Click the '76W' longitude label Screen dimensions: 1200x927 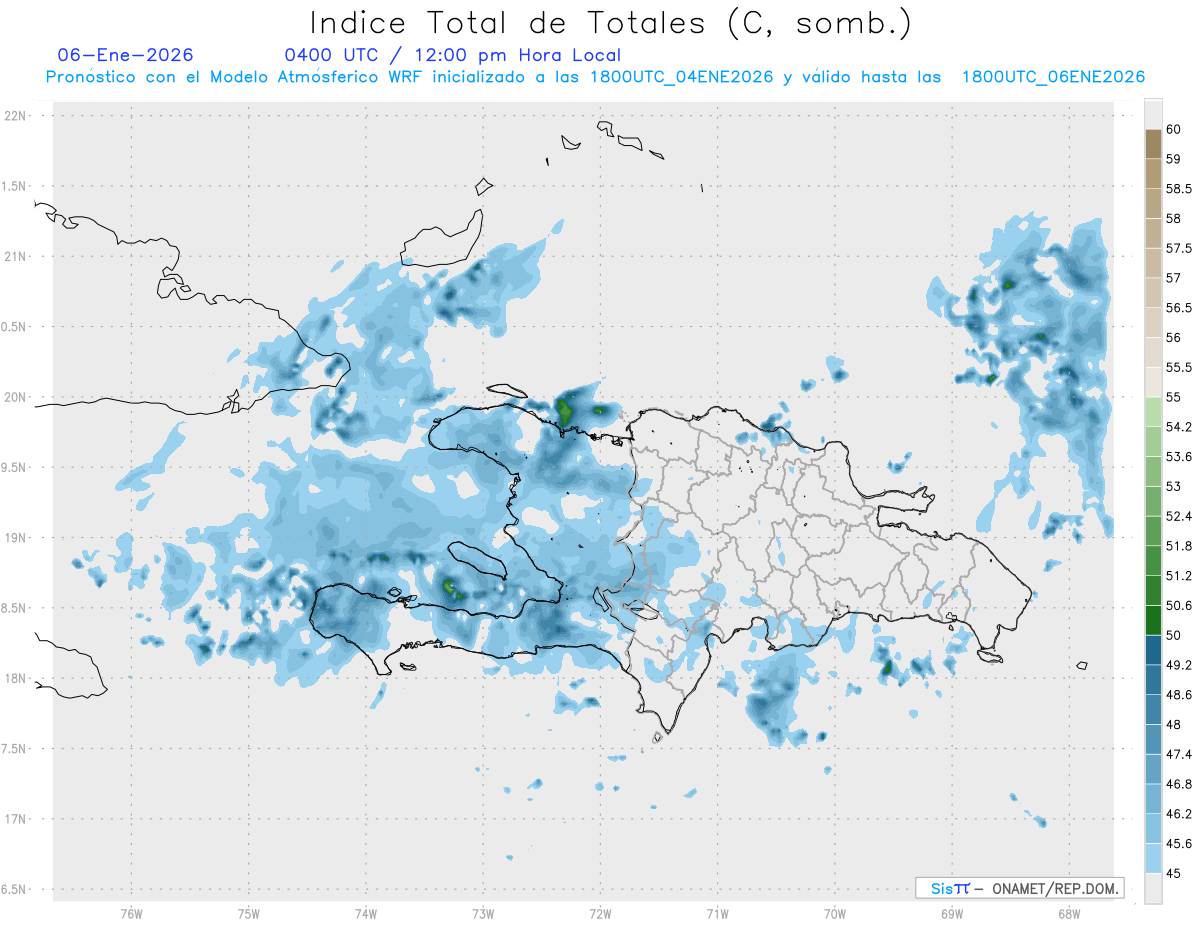pos(131,914)
